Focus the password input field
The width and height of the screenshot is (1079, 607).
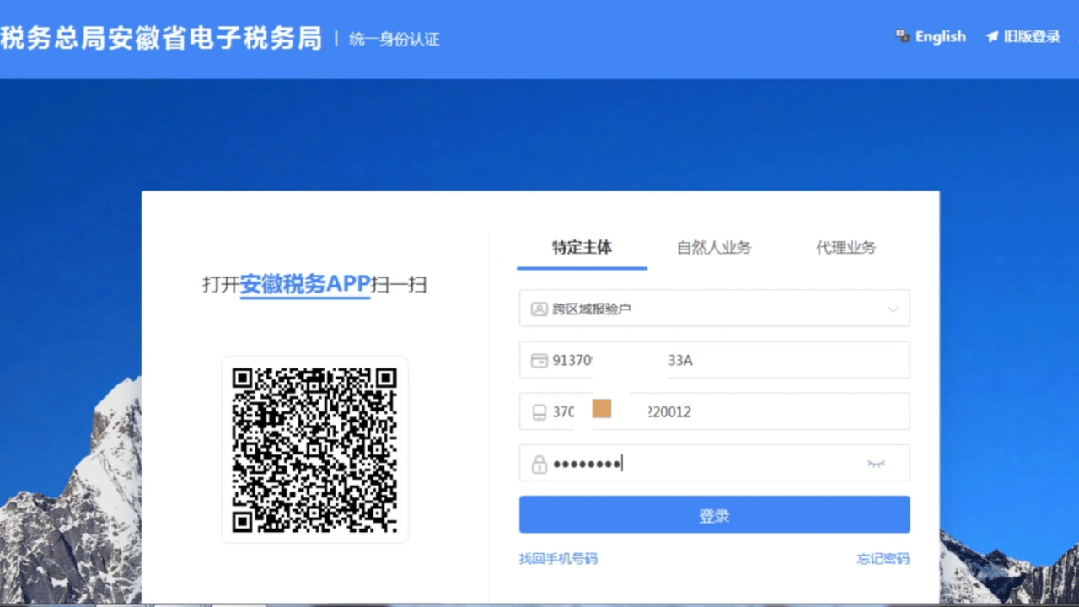click(714, 463)
